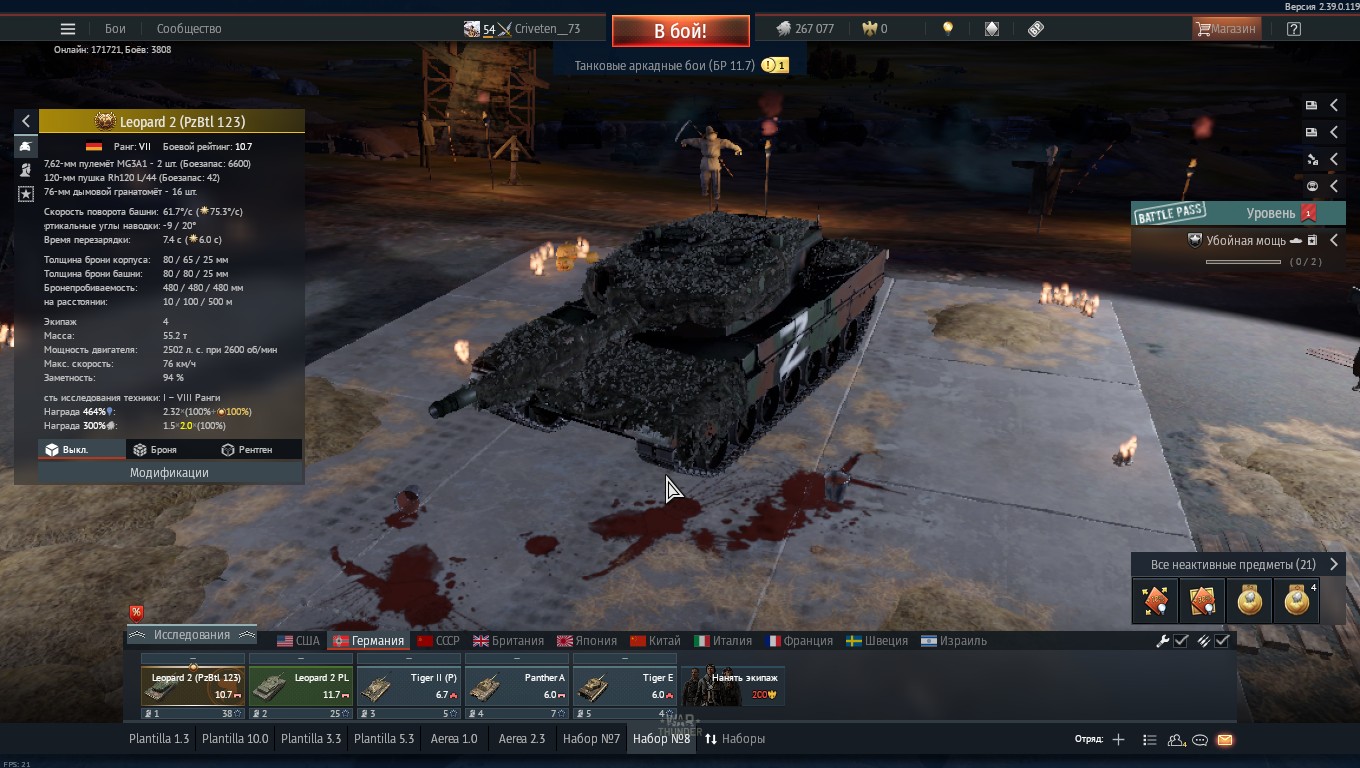The width and height of the screenshot is (1360, 768).
Task: Switch to the США nation tab
Action: [298, 641]
